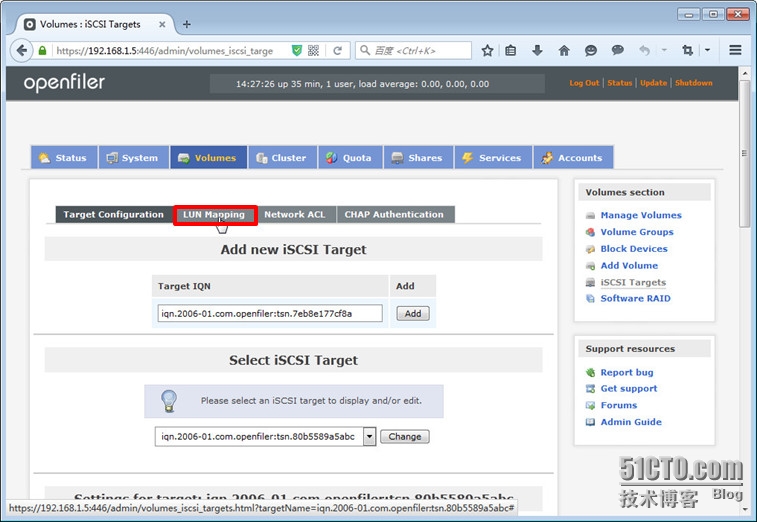Switch to Target Configuration sub-tab
The image size is (757, 522).
pyautogui.click(x=113, y=214)
